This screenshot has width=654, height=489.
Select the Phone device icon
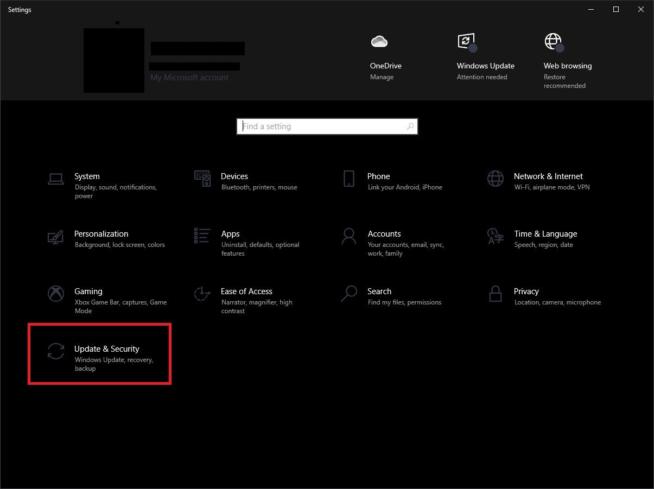pos(349,179)
